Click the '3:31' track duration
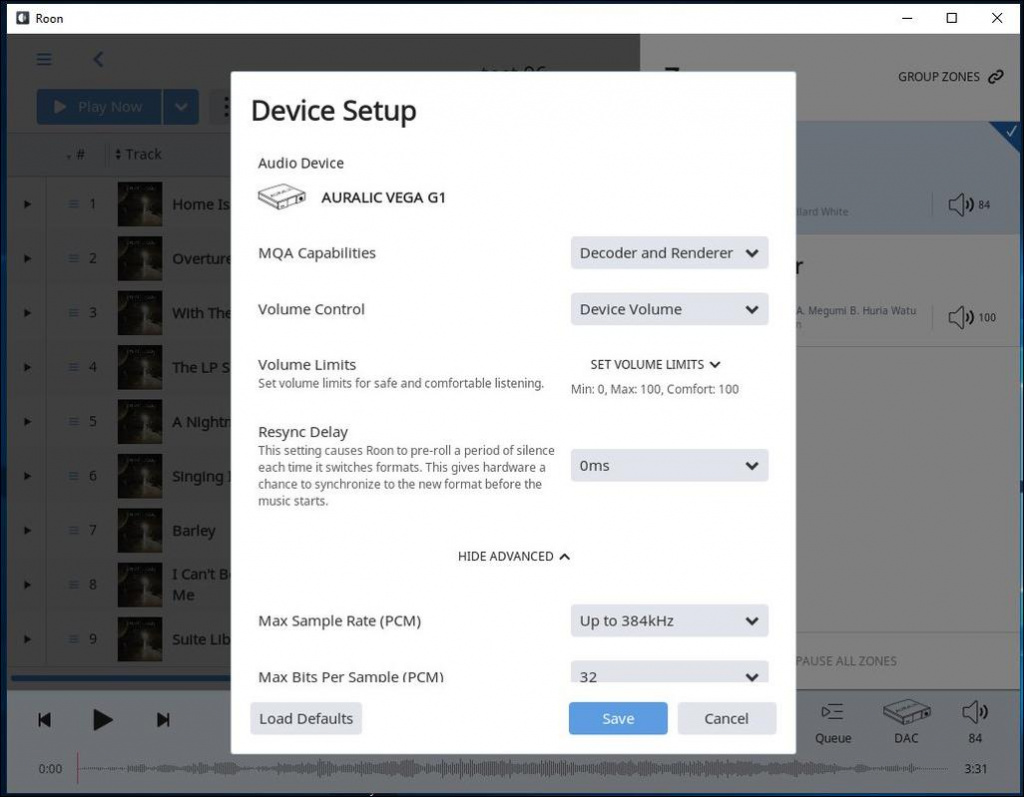Image resolution: width=1024 pixels, height=797 pixels. (x=976, y=769)
